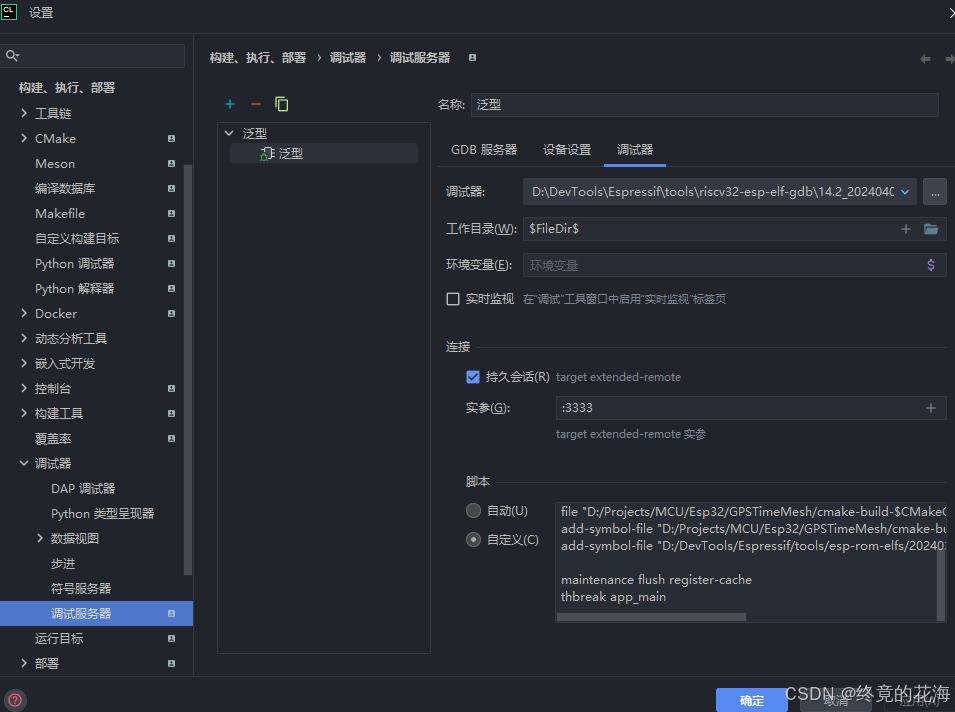Click project marker icon beside Python 调试器
Image resolution: width=955 pixels, height=712 pixels.
(171, 264)
